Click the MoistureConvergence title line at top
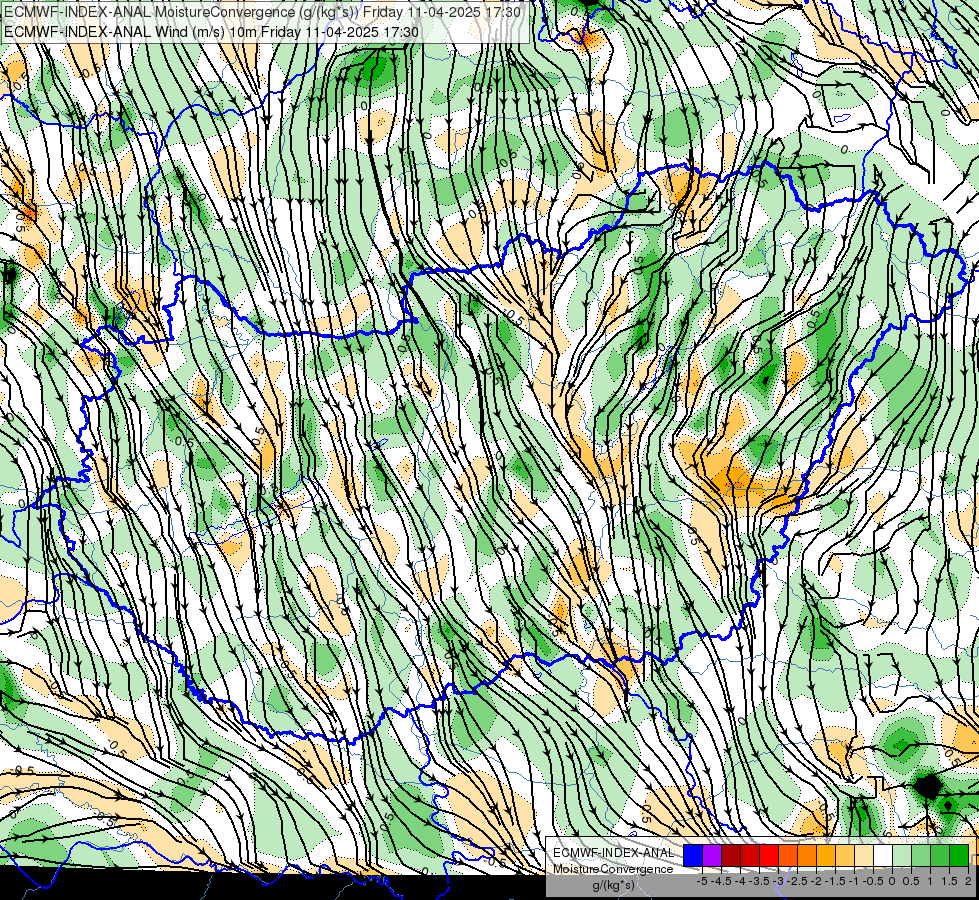979x900 pixels. click(x=262, y=11)
